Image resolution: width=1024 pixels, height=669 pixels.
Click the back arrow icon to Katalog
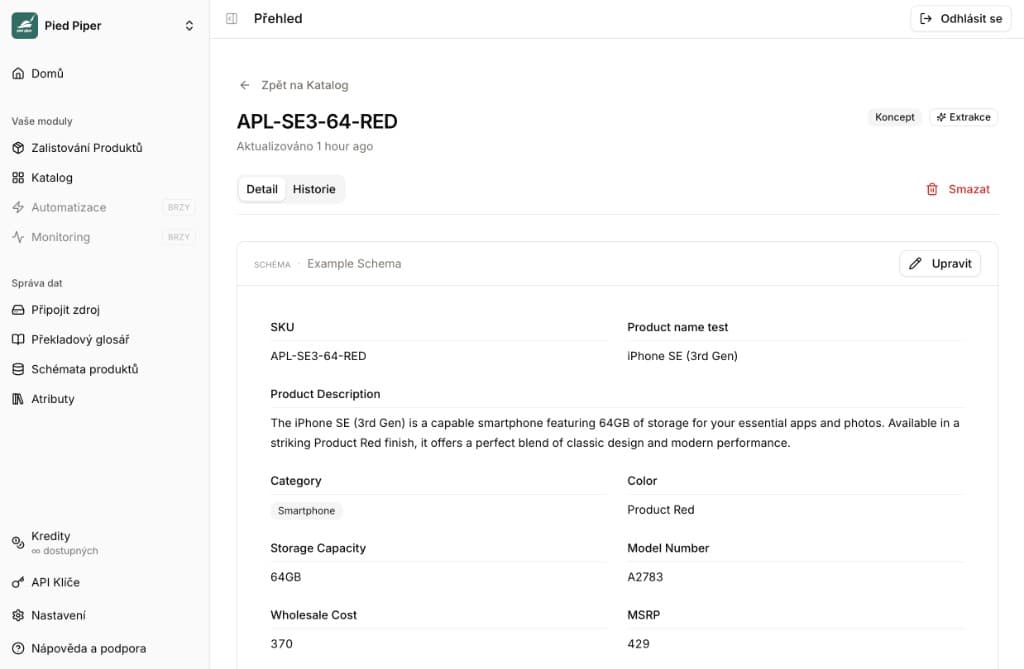click(245, 85)
